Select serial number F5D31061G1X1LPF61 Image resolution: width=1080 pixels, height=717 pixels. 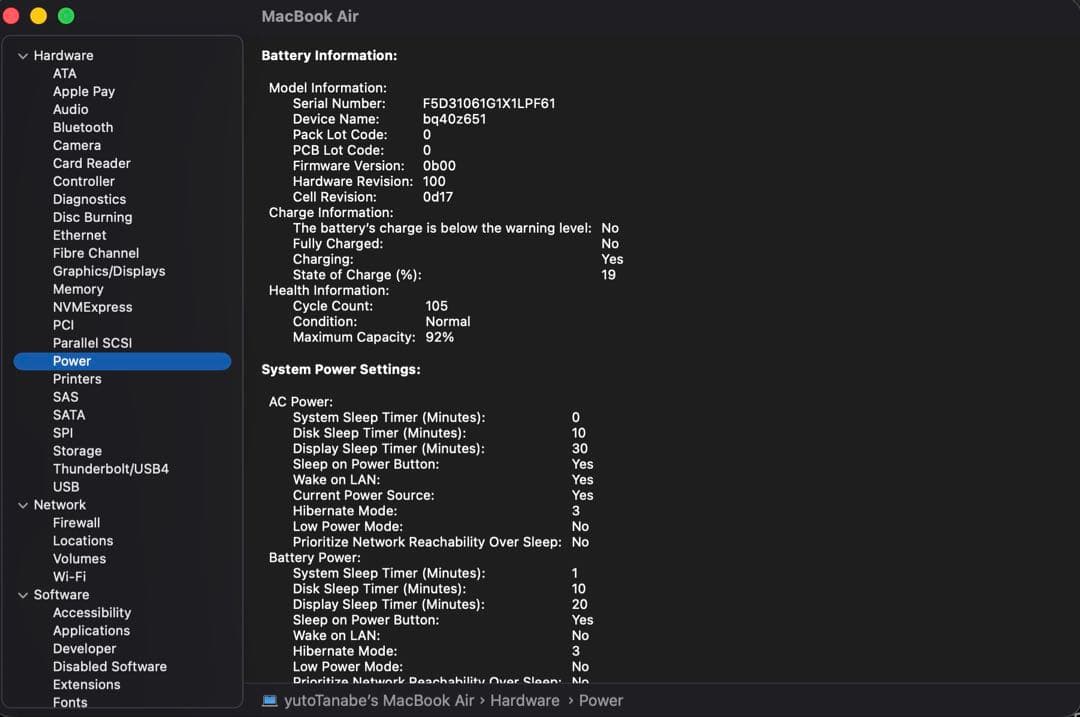tap(489, 103)
